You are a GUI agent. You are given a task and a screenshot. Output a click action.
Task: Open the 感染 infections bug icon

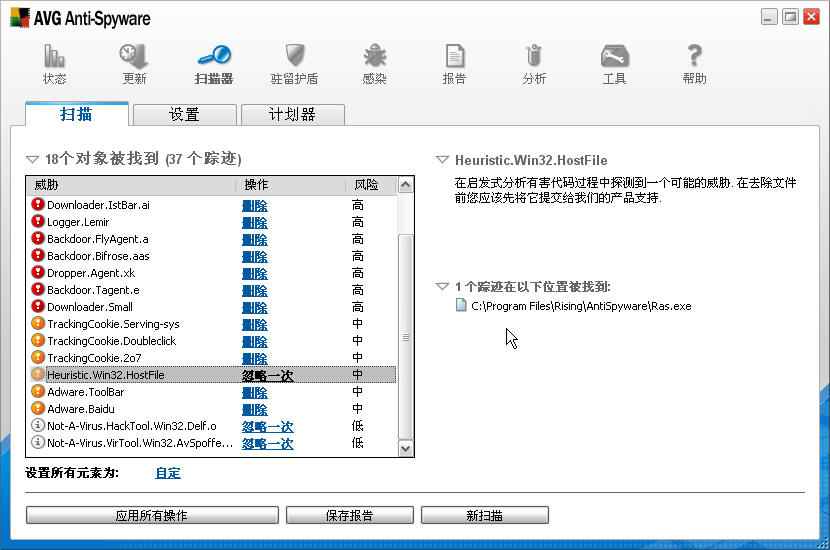point(374,56)
